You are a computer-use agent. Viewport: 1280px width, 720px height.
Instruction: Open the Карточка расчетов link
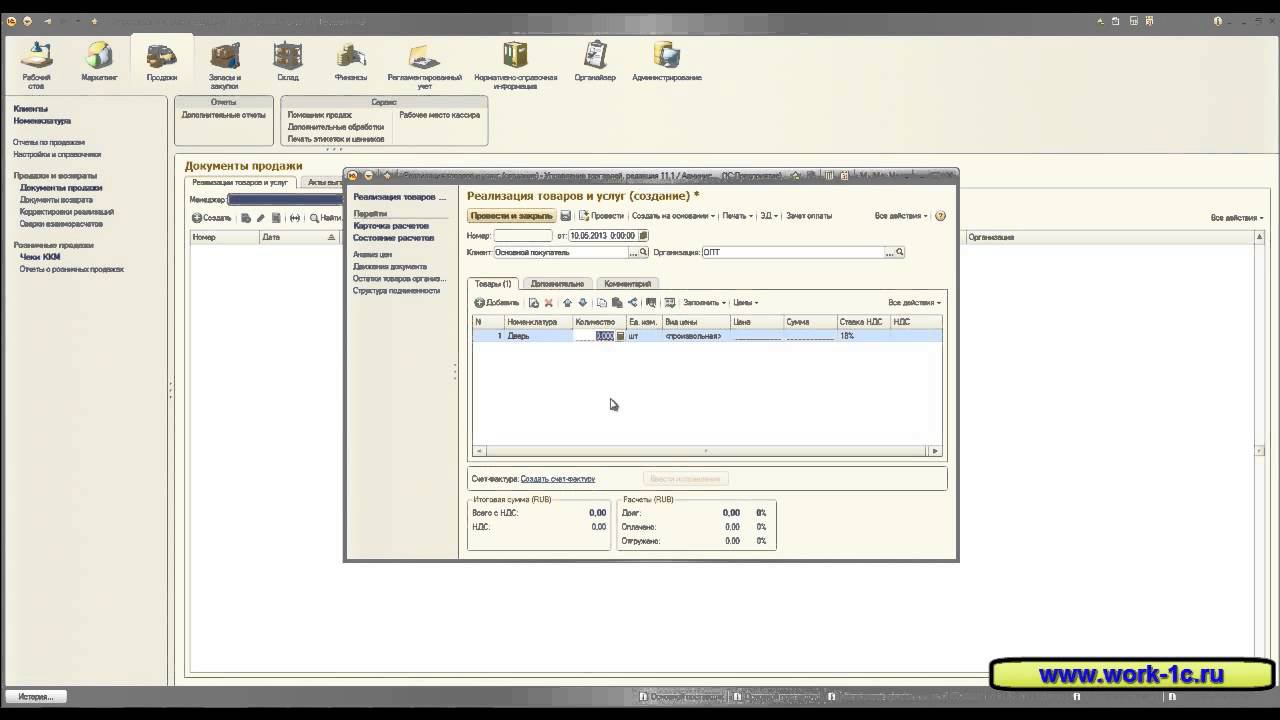tap(391, 226)
